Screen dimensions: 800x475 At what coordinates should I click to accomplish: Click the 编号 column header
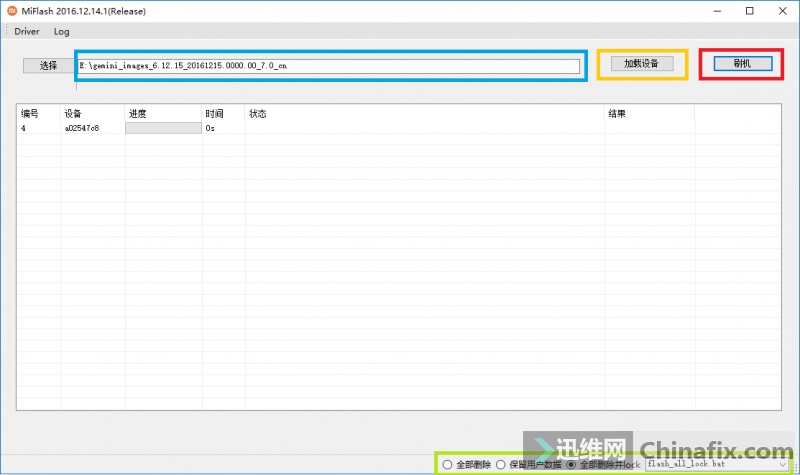point(38,114)
